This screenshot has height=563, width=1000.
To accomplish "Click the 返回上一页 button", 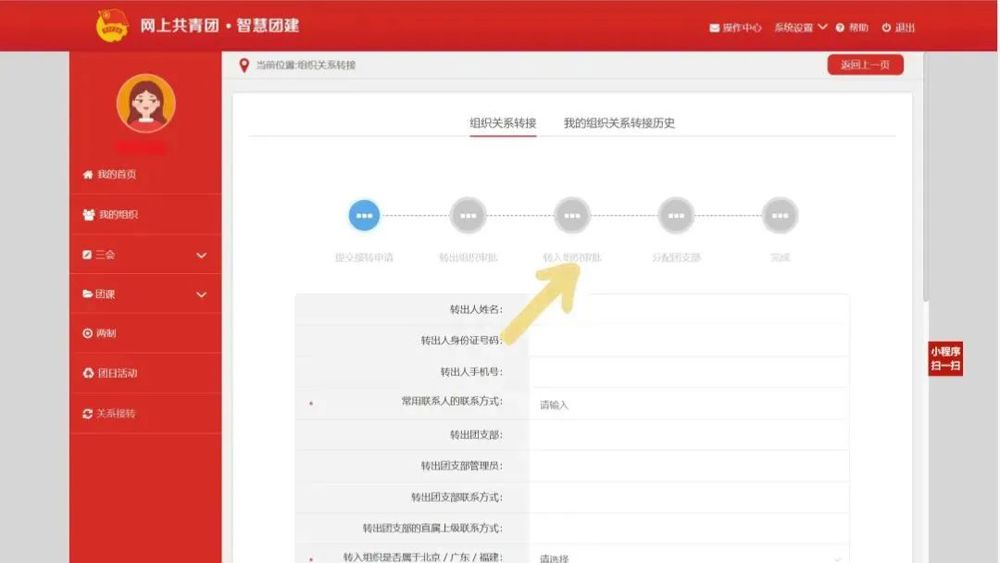I will click(x=865, y=64).
